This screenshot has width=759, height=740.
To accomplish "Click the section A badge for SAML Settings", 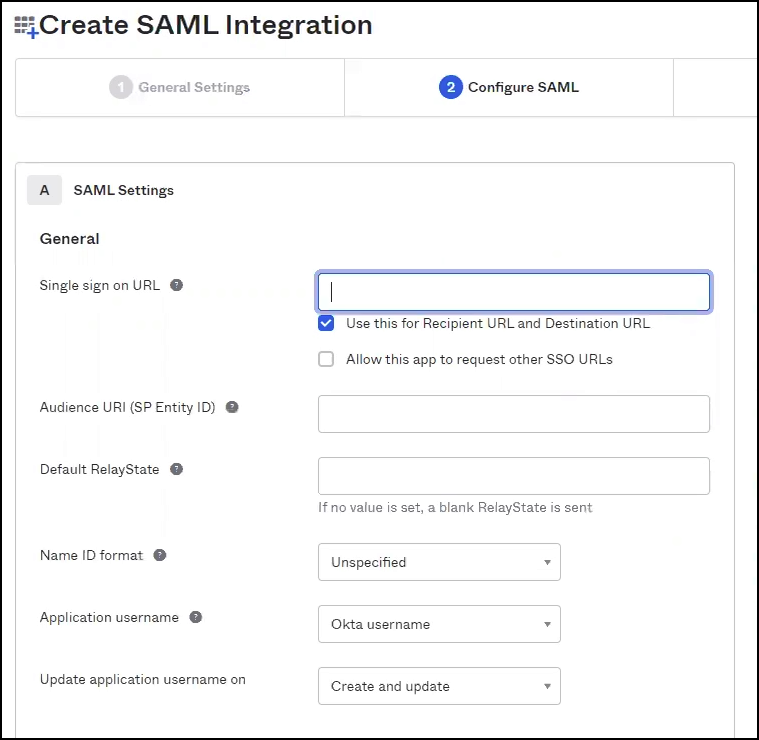I will pyautogui.click(x=44, y=190).
